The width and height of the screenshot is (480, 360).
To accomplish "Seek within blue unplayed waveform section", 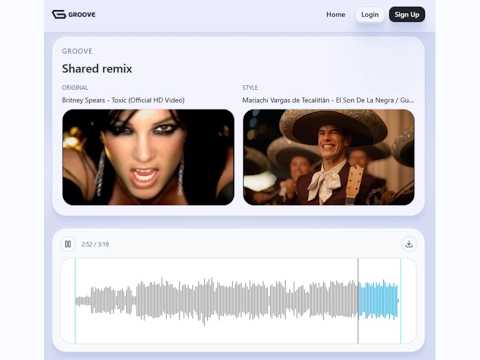I will [x=378, y=301].
